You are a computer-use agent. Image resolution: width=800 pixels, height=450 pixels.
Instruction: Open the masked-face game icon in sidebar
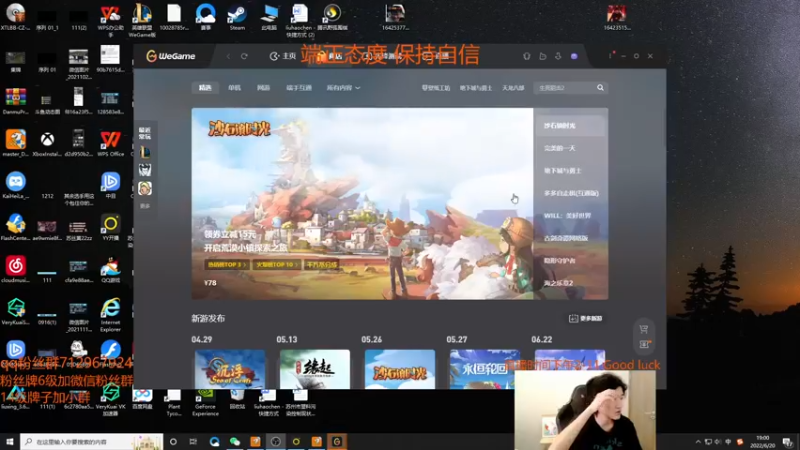[145, 169]
